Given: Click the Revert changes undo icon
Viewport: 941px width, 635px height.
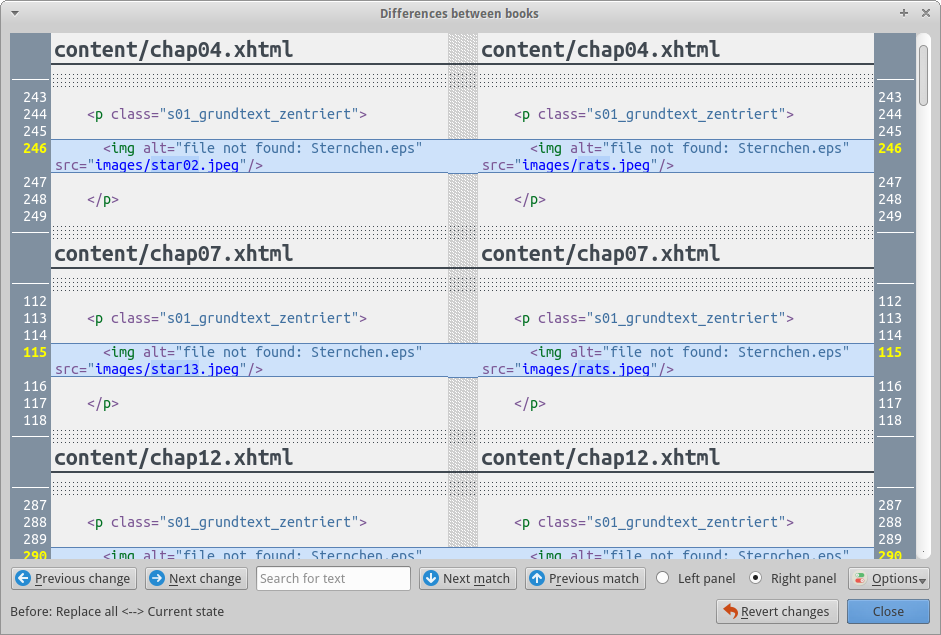Looking at the screenshot, I should tap(731, 611).
